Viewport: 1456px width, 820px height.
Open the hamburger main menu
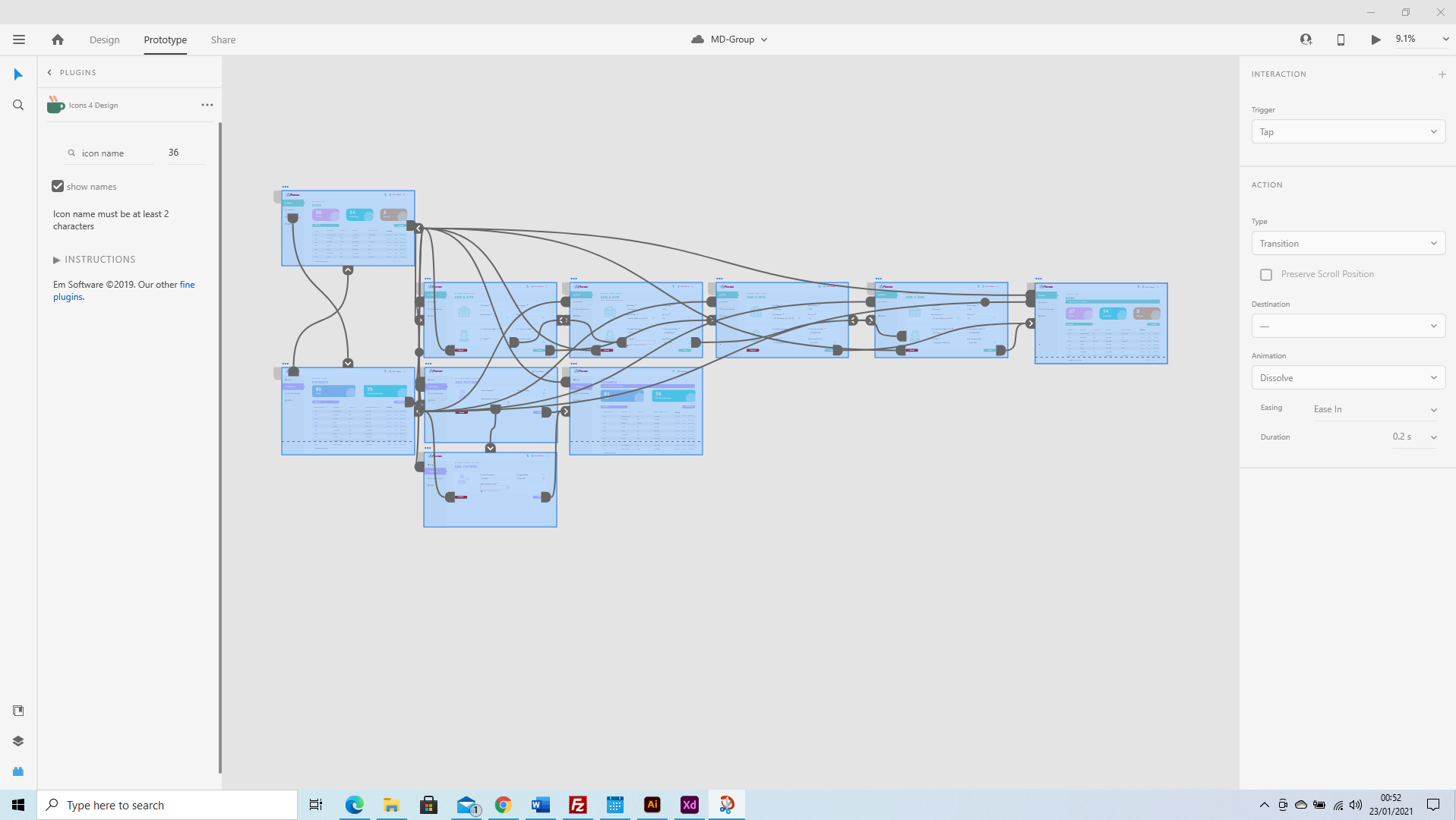[19, 39]
